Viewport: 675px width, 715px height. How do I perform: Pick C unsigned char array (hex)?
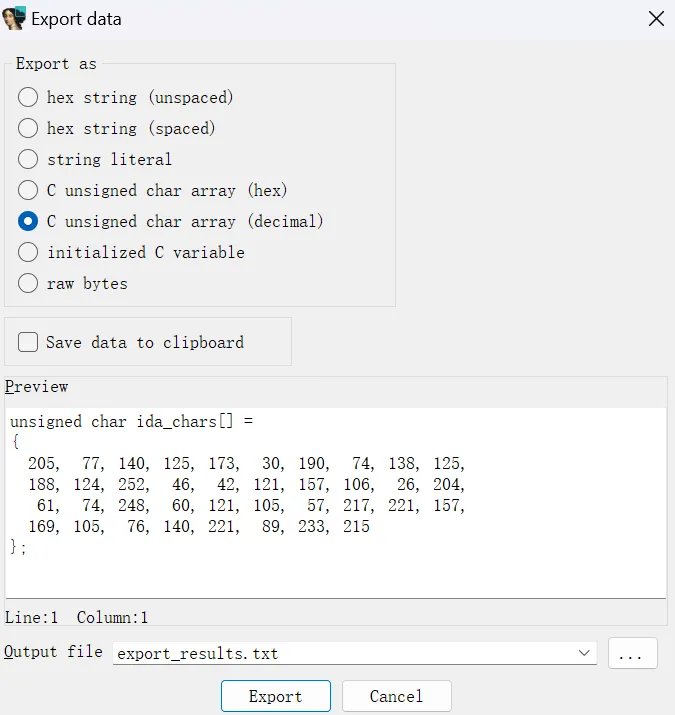click(29, 191)
